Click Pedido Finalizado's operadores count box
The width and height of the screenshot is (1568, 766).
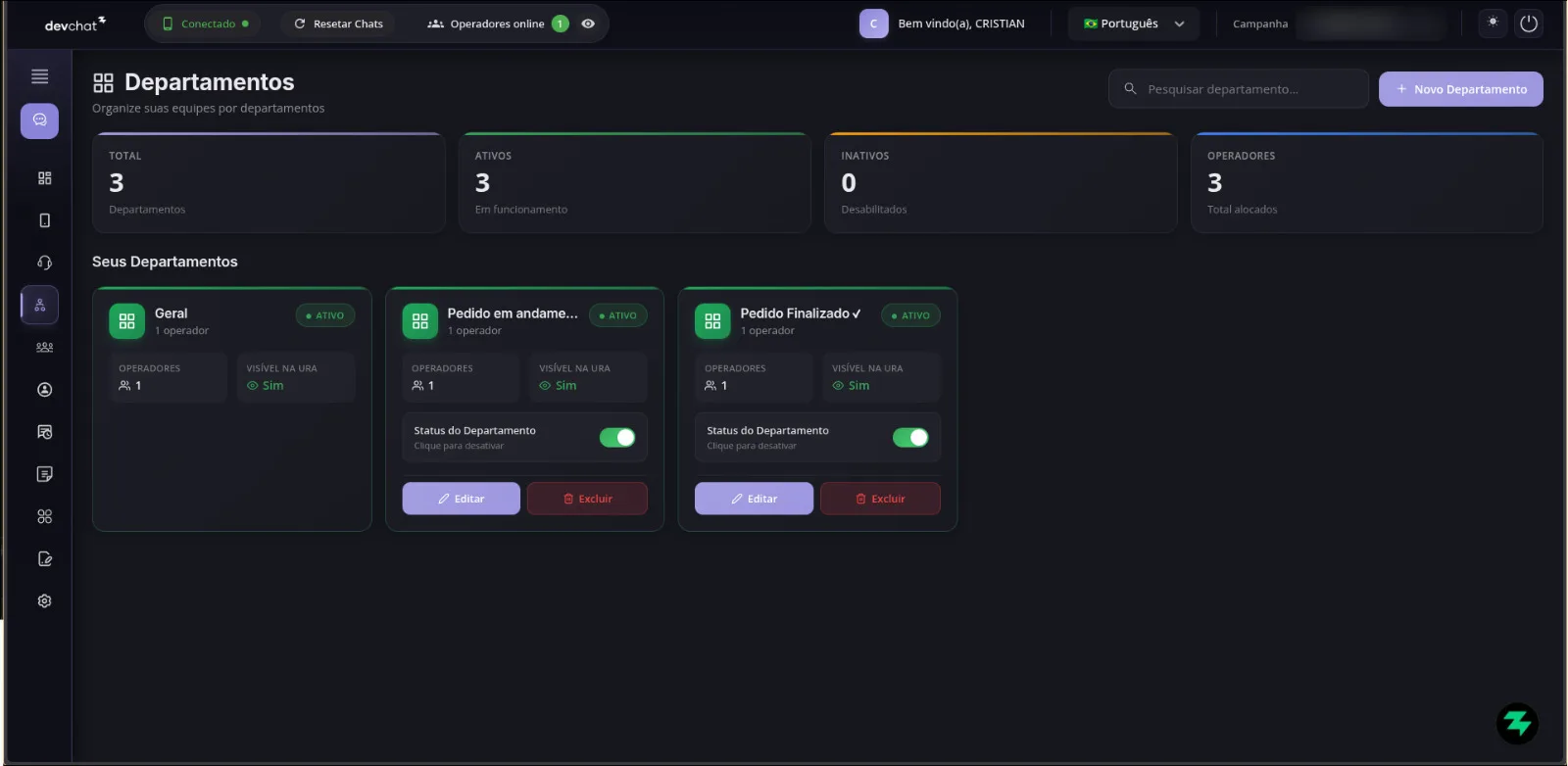(x=754, y=377)
